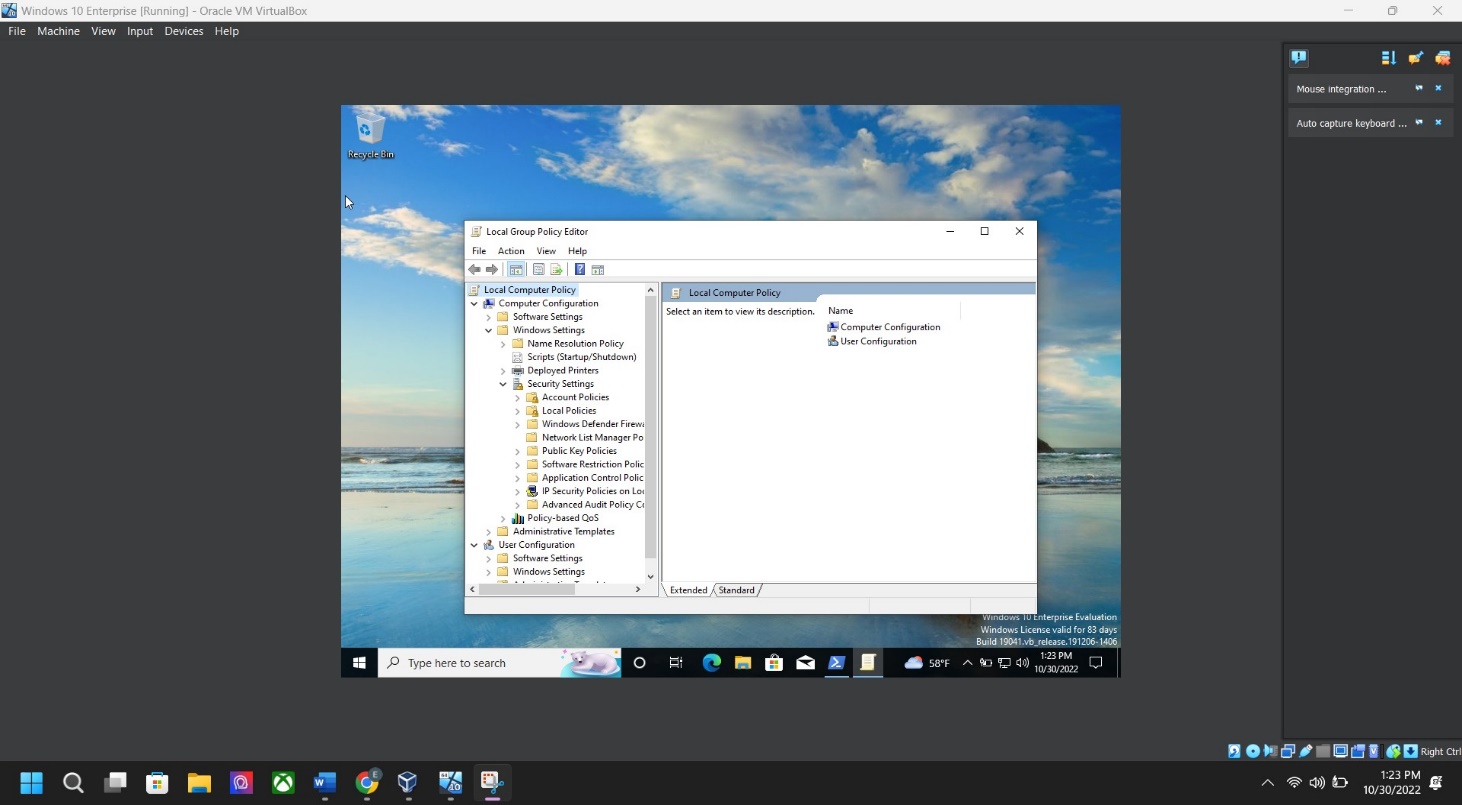
Task: Click the blue Help toolbar icon
Action: (579, 270)
